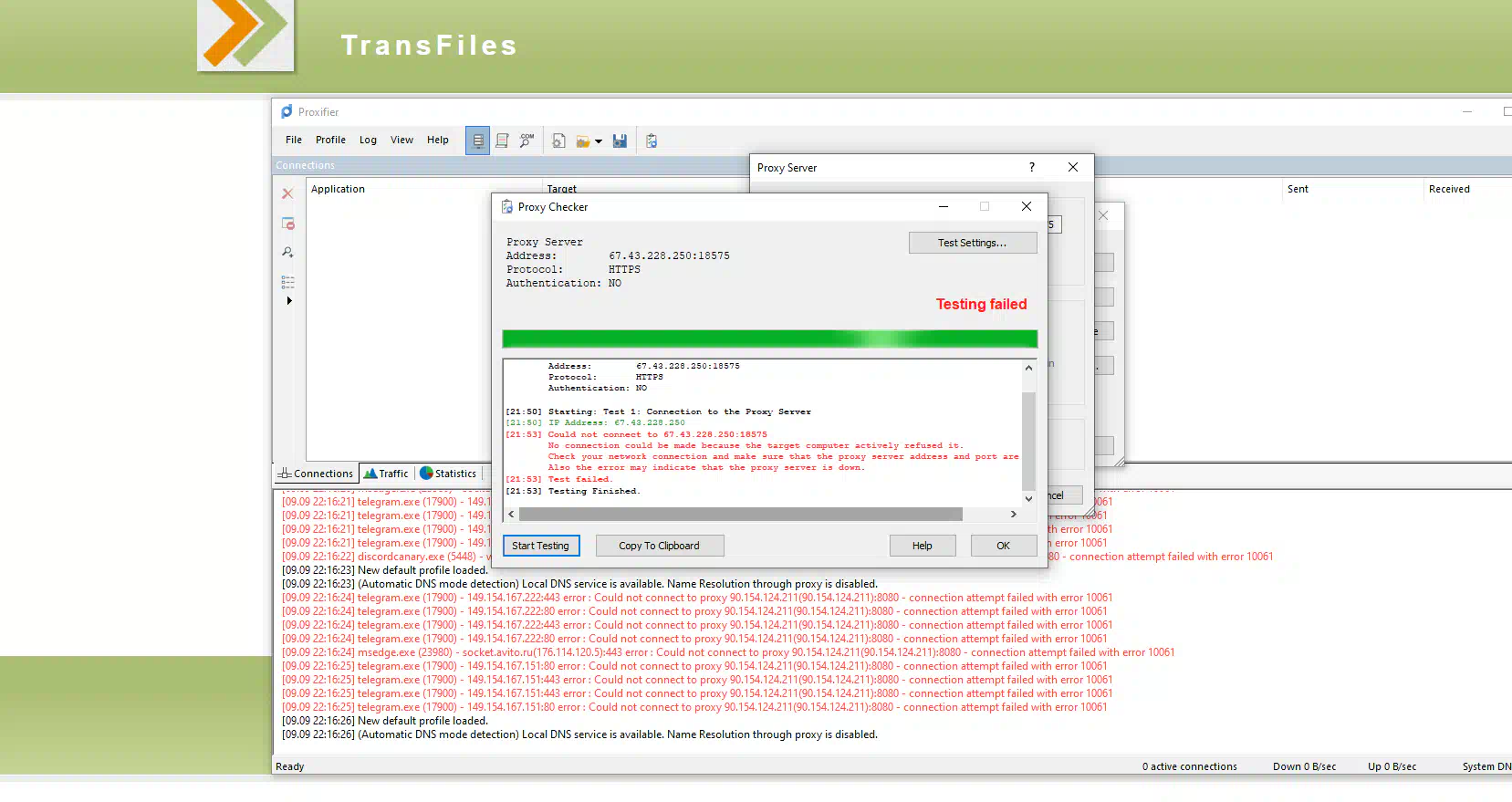The height and width of the screenshot is (802, 1512).
Task: Click Start Testing button
Action: (541, 546)
